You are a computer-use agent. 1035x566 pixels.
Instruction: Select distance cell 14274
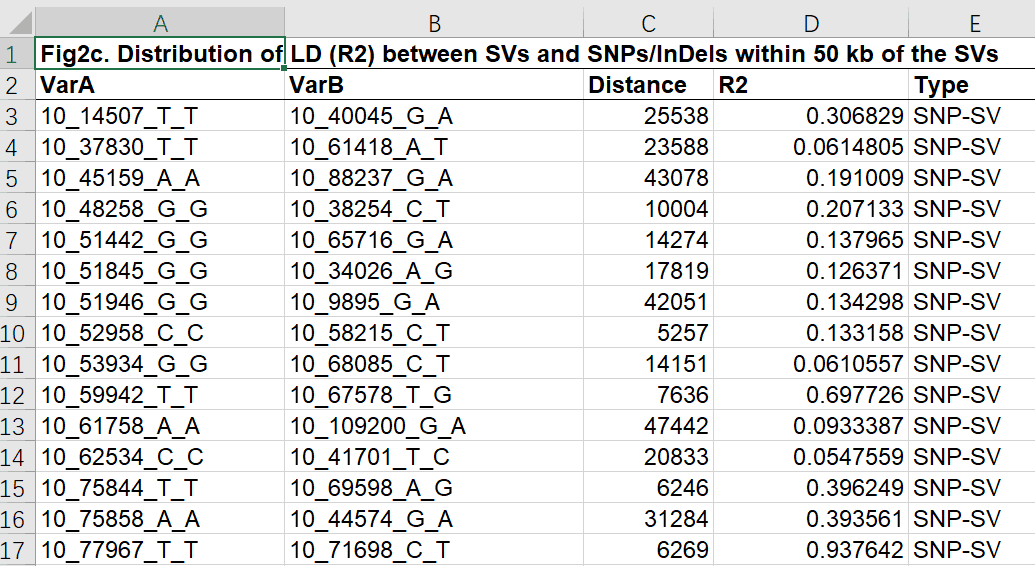point(648,240)
